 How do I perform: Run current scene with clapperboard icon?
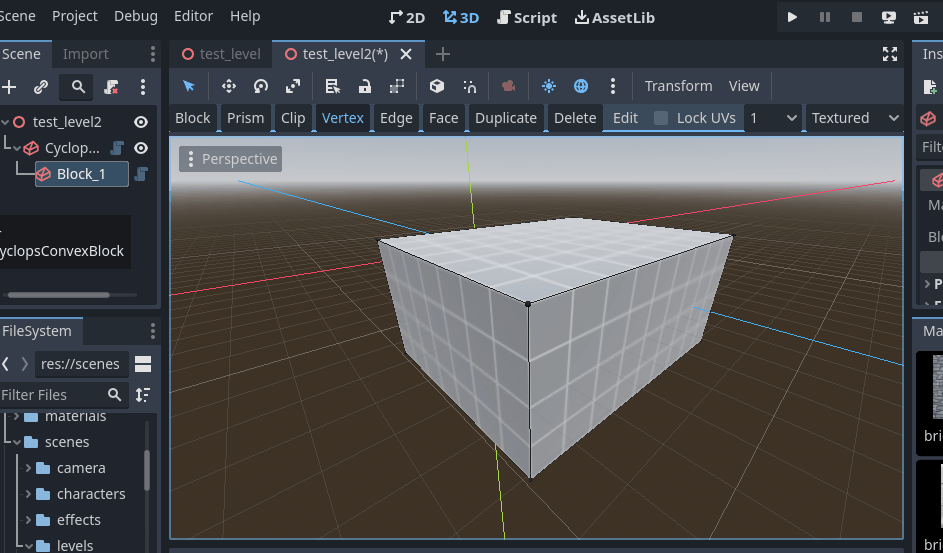click(x=921, y=17)
